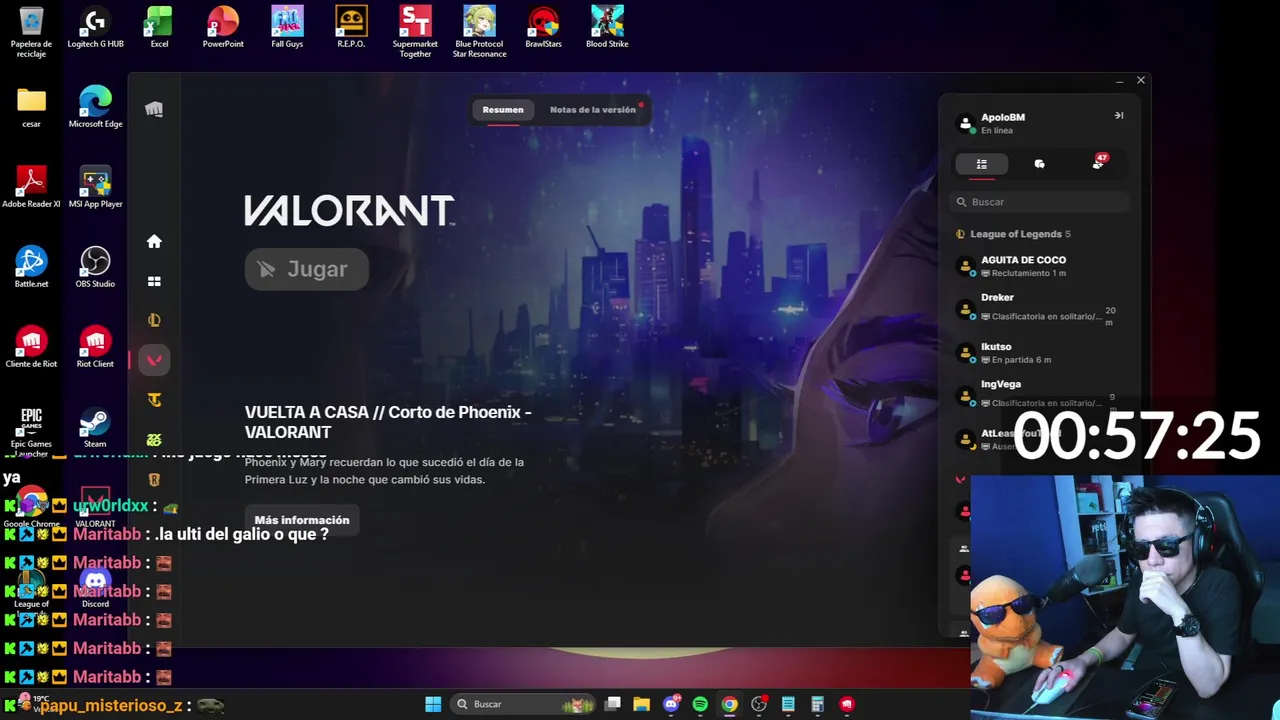Open Blue Protocol Star Resonance shortcut
Screen dimensions: 1280x720
479,32
